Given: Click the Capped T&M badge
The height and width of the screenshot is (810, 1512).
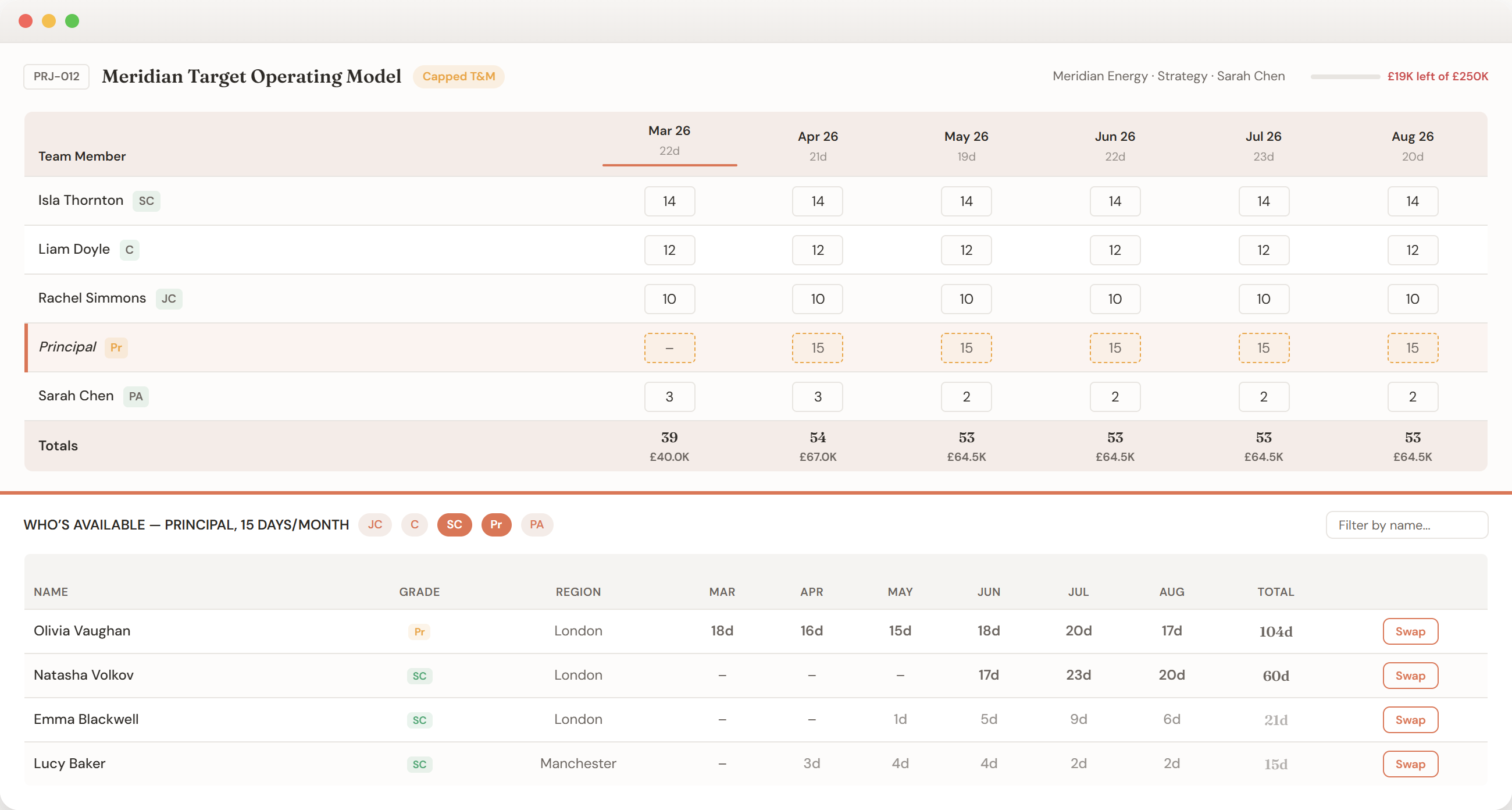Looking at the screenshot, I should point(458,76).
